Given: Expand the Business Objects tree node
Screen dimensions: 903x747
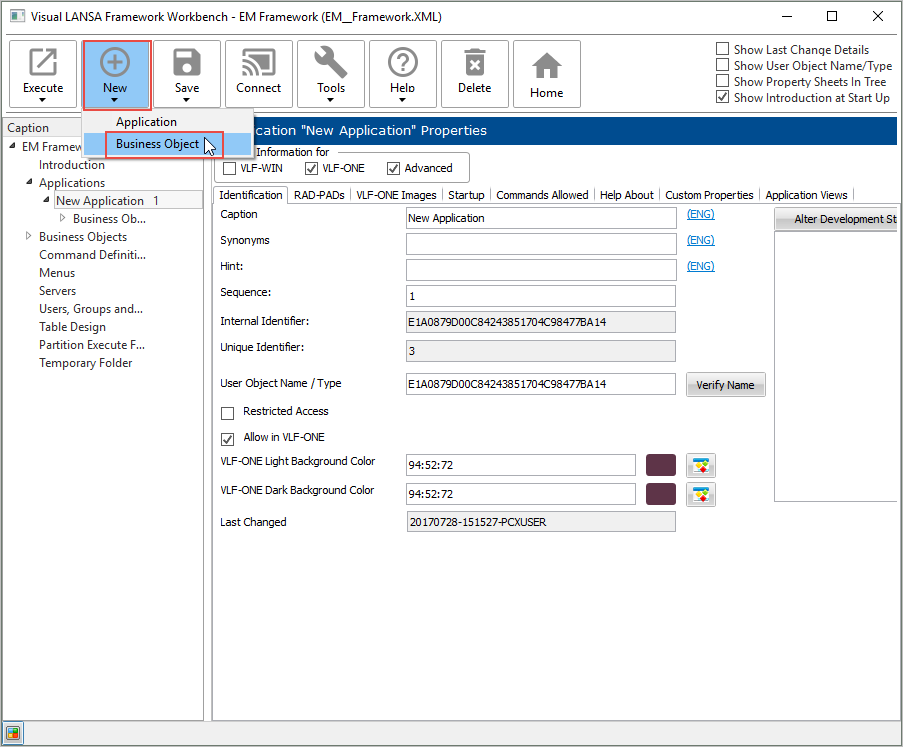Looking at the screenshot, I should (28, 237).
